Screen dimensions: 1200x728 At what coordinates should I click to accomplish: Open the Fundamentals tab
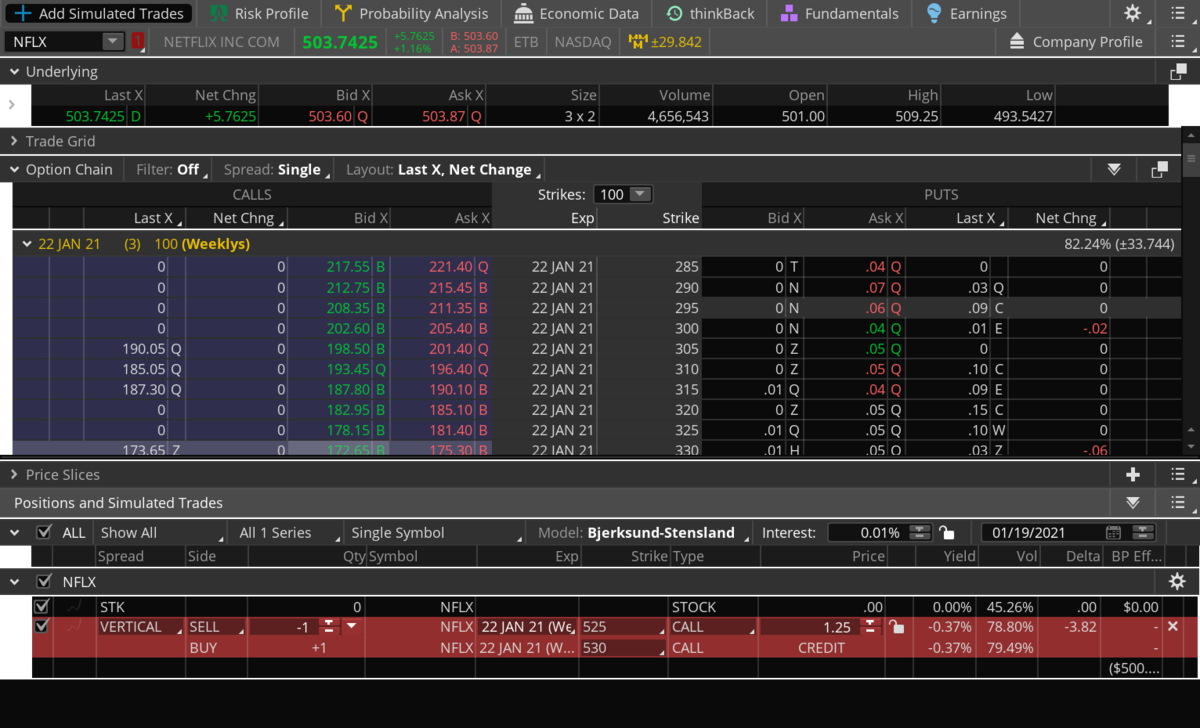click(x=839, y=13)
